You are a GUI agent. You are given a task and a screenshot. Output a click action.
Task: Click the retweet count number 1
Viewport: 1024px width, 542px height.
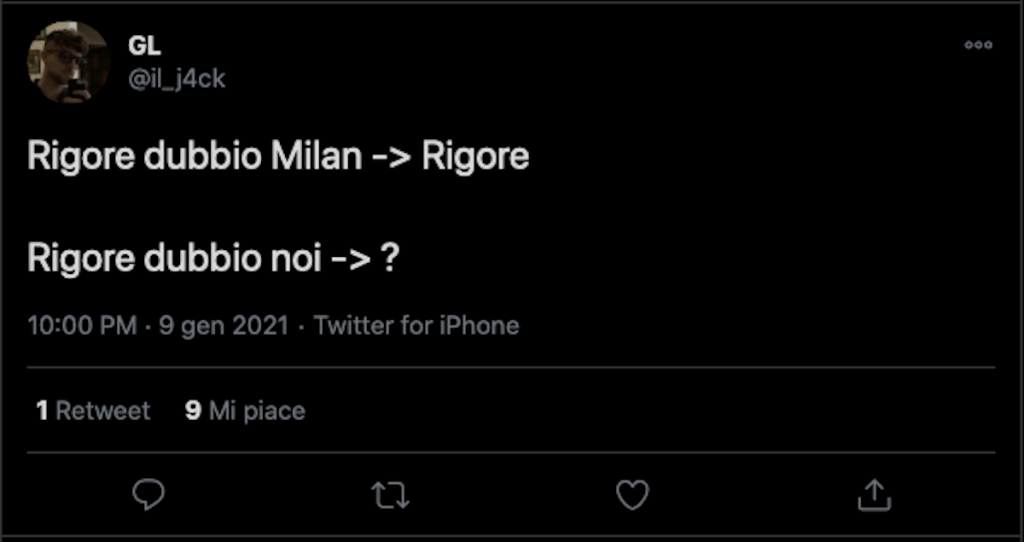pyautogui.click(x=42, y=410)
